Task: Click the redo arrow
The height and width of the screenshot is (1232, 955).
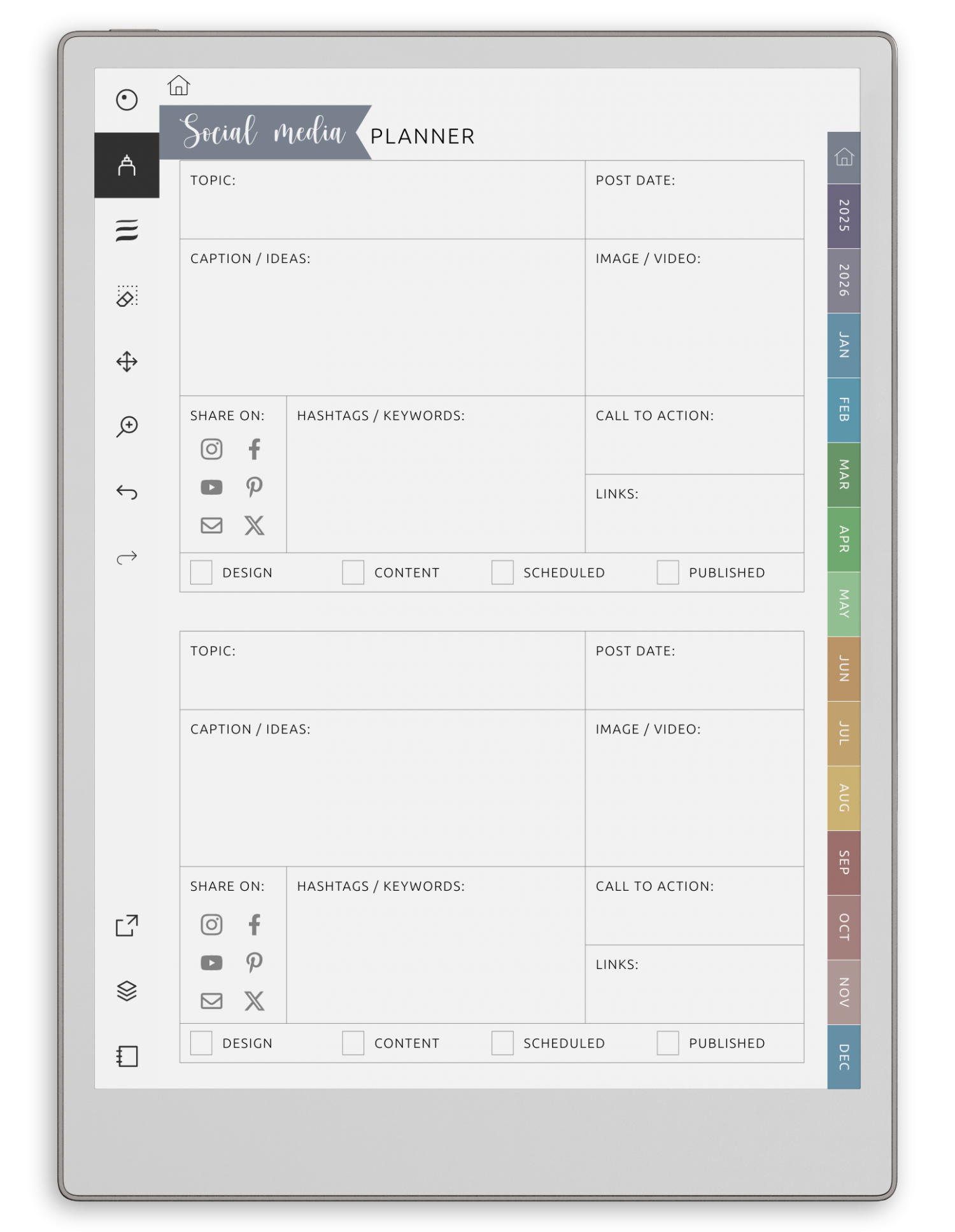Action: [x=127, y=558]
